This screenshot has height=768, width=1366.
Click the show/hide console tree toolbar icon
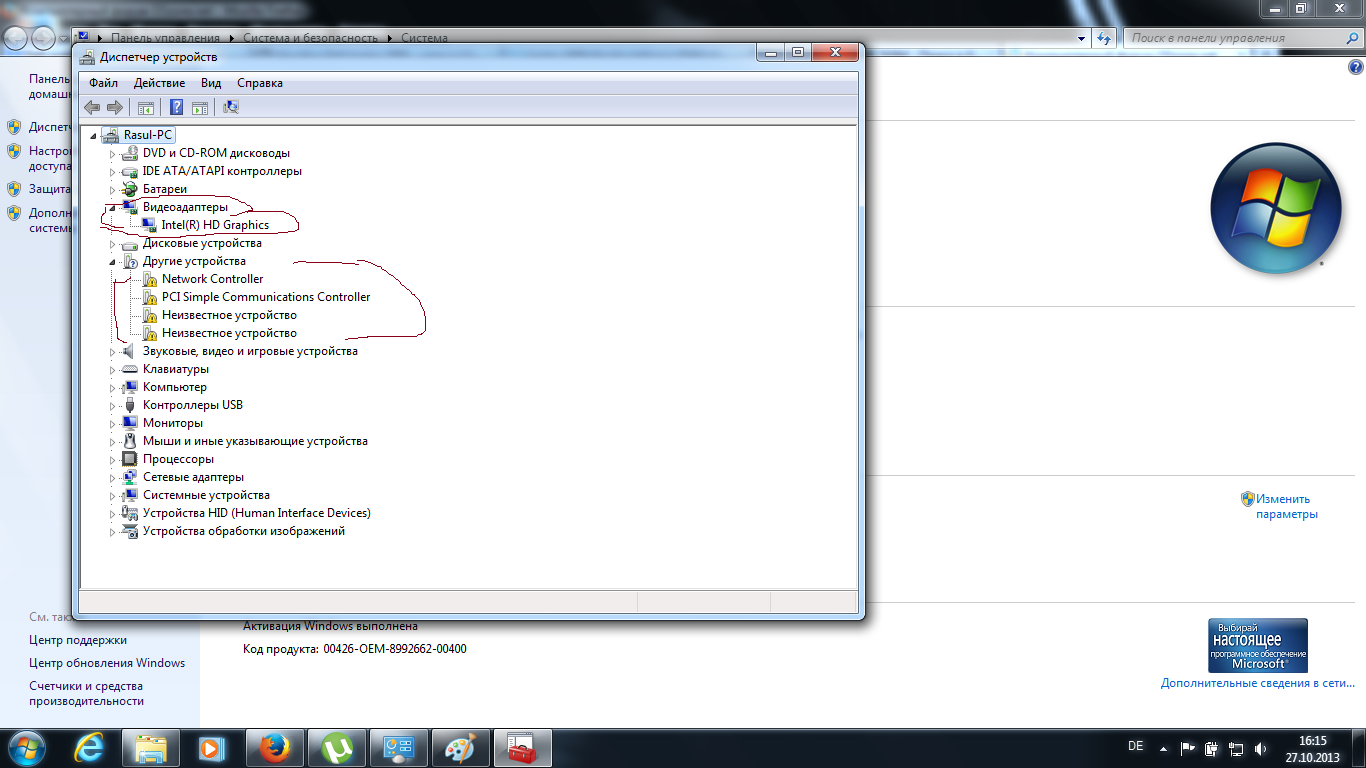[x=146, y=107]
